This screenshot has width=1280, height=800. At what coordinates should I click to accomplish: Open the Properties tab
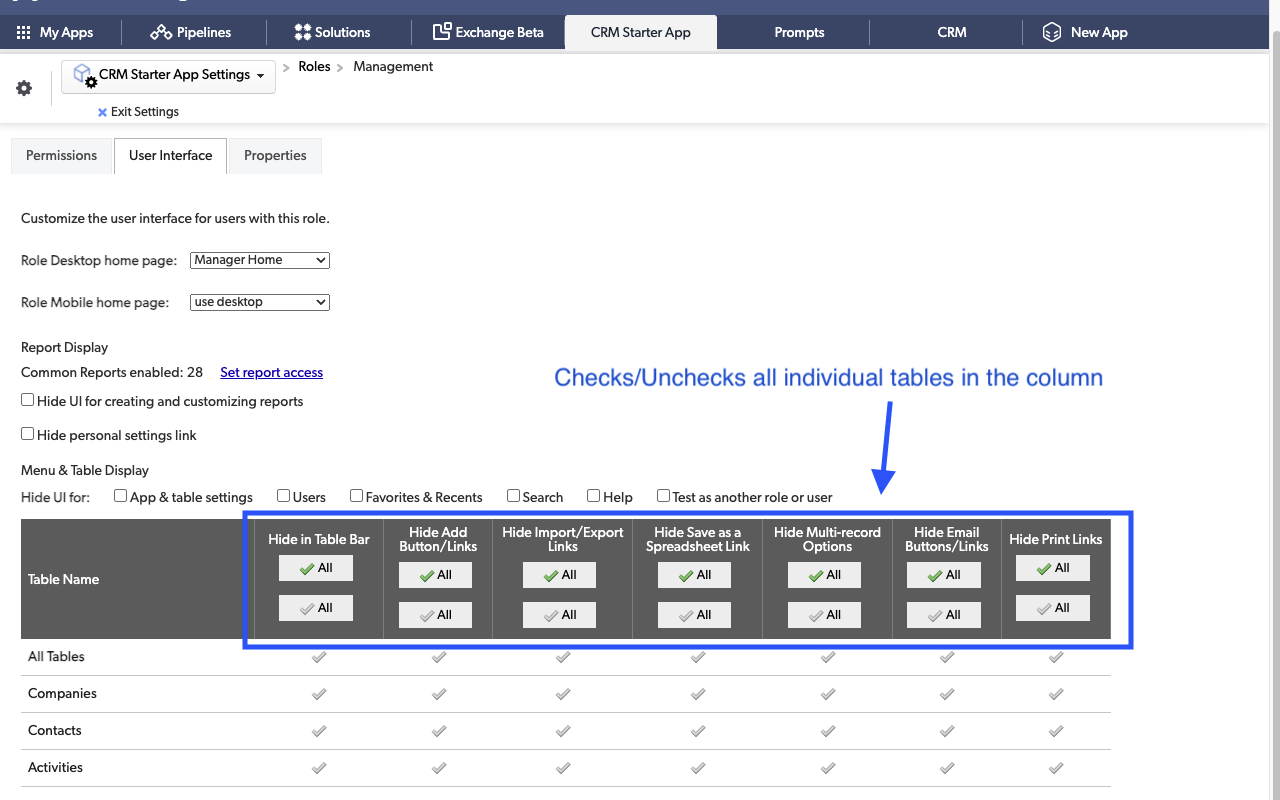(274, 155)
